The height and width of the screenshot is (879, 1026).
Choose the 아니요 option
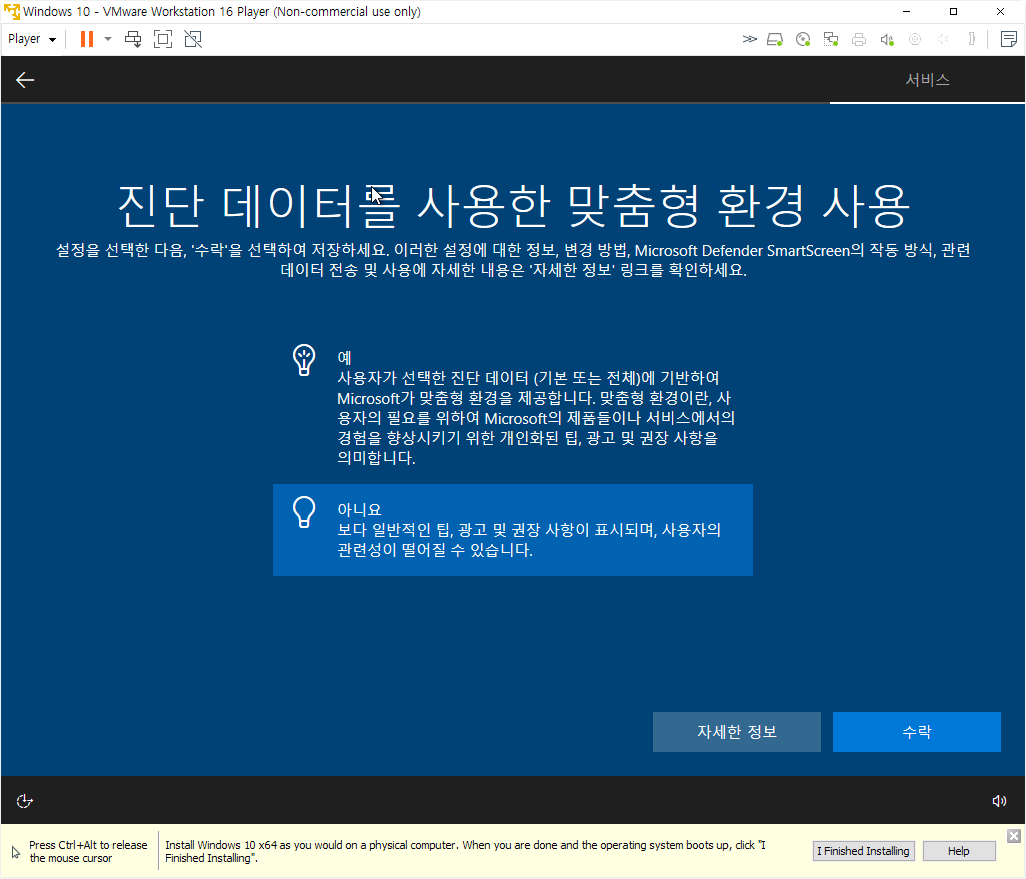(x=512, y=530)
